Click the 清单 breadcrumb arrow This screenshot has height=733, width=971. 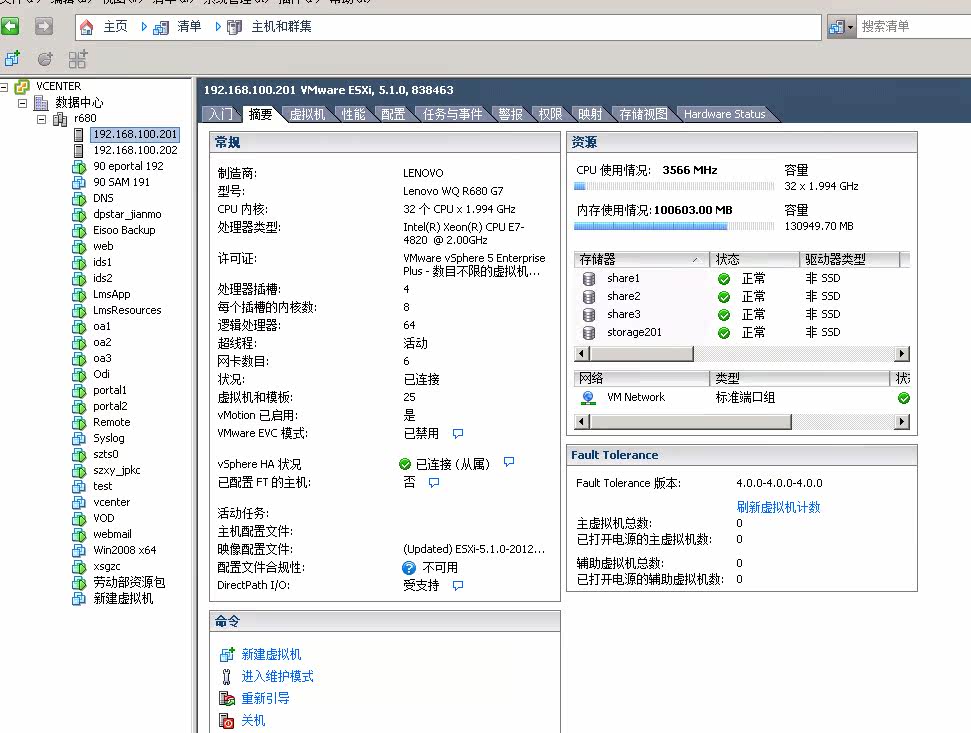[218, 27]
